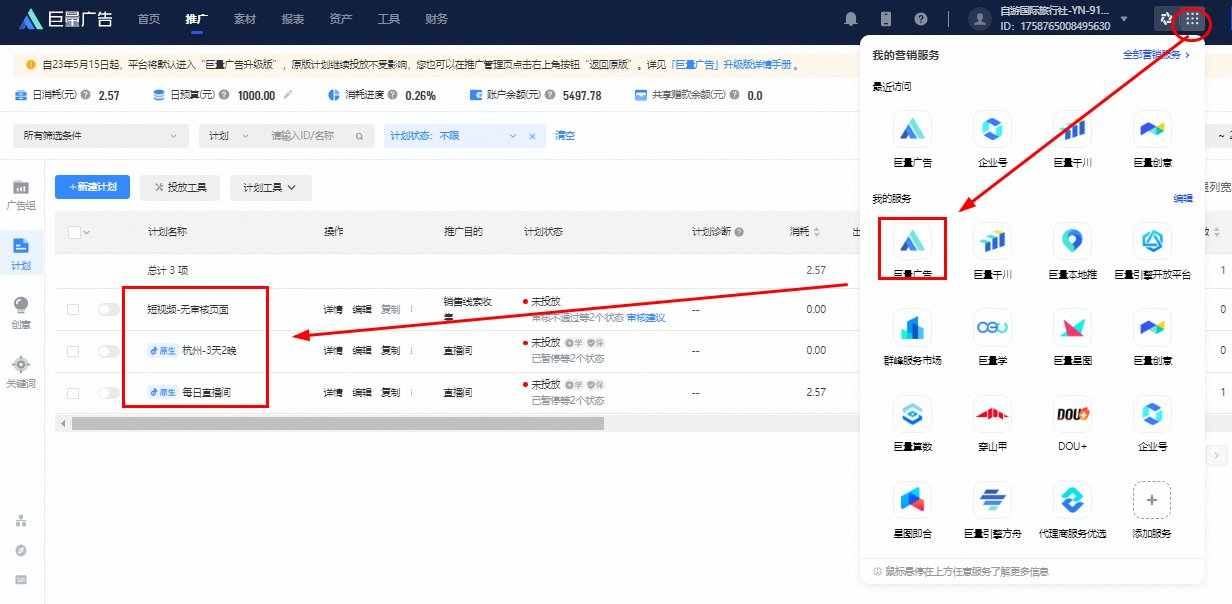This screenshot has width=1232, height=604.
Task: Click the search icon in ID/名称 box
Action: [360, 136]
